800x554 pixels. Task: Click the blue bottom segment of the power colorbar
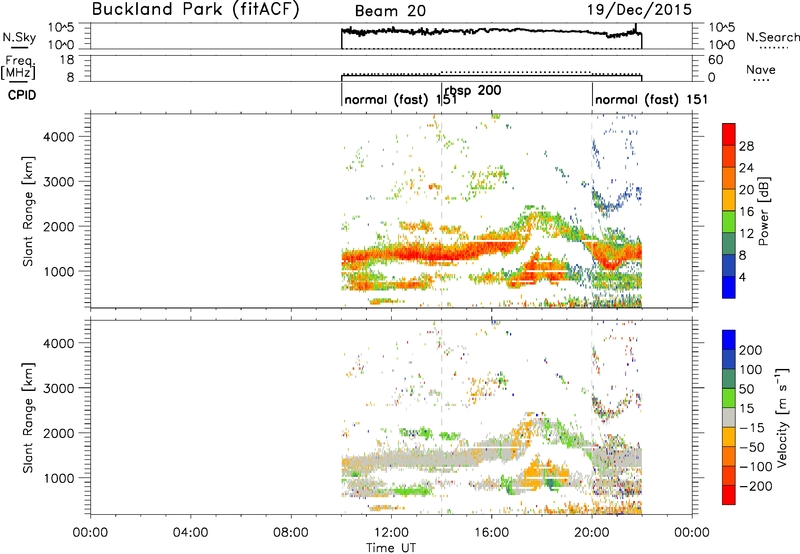tap(729, 287)
